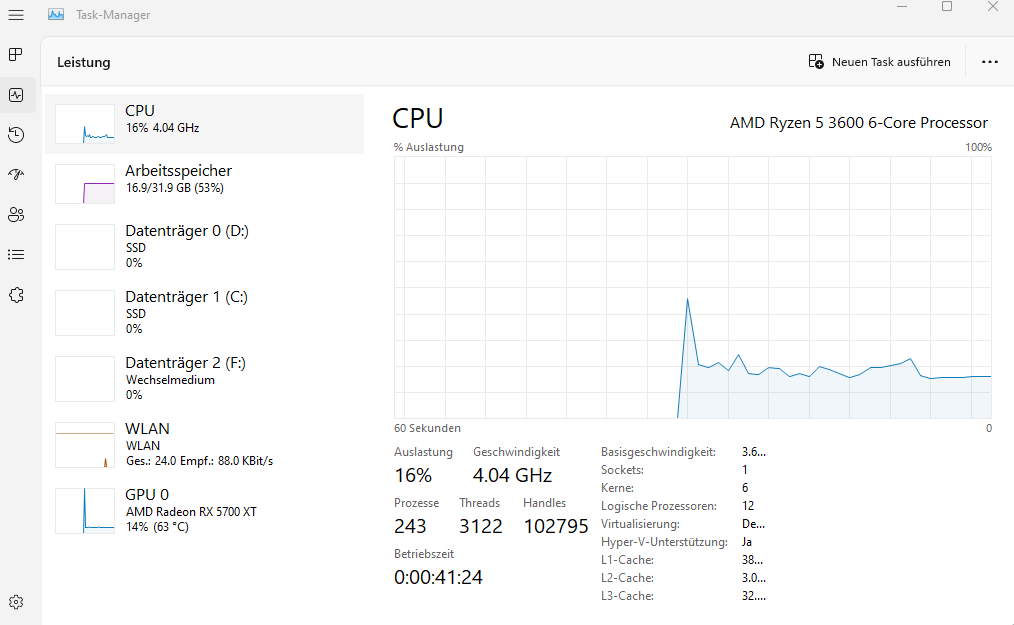Open Dienste puzzle-piece icon
The width and height of the screenshot is (1014, 625).
16,294
